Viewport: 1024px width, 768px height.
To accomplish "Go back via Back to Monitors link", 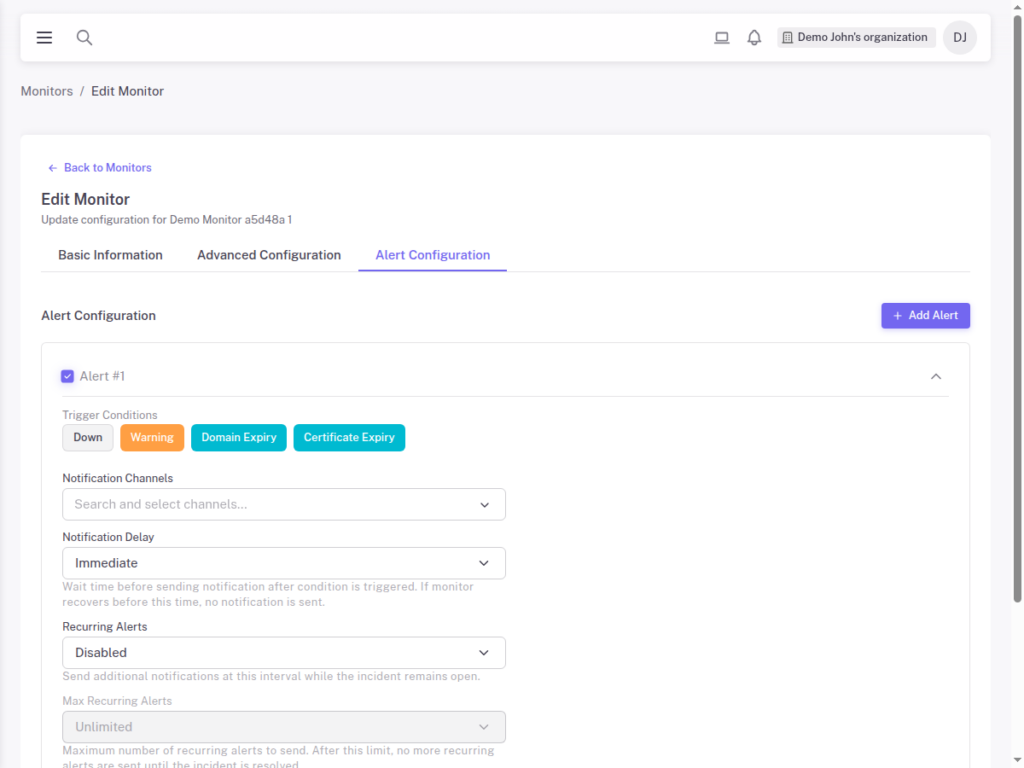I will [x=100, y=168].
